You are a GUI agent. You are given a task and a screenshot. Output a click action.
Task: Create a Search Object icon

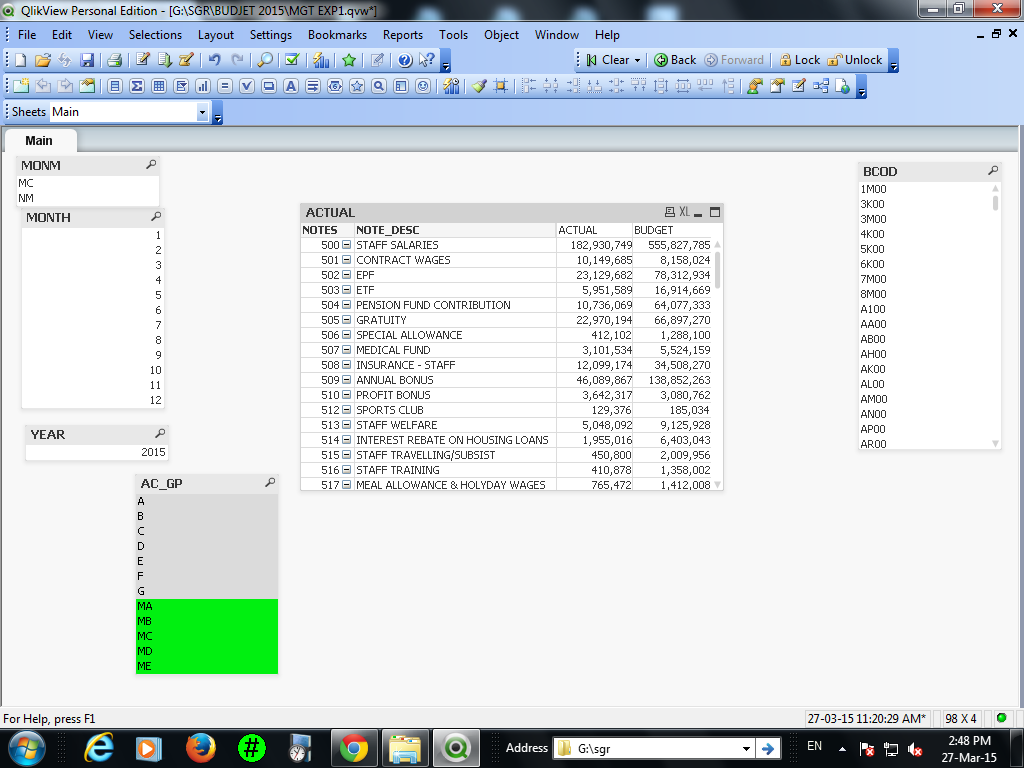[x=379, y=86]
